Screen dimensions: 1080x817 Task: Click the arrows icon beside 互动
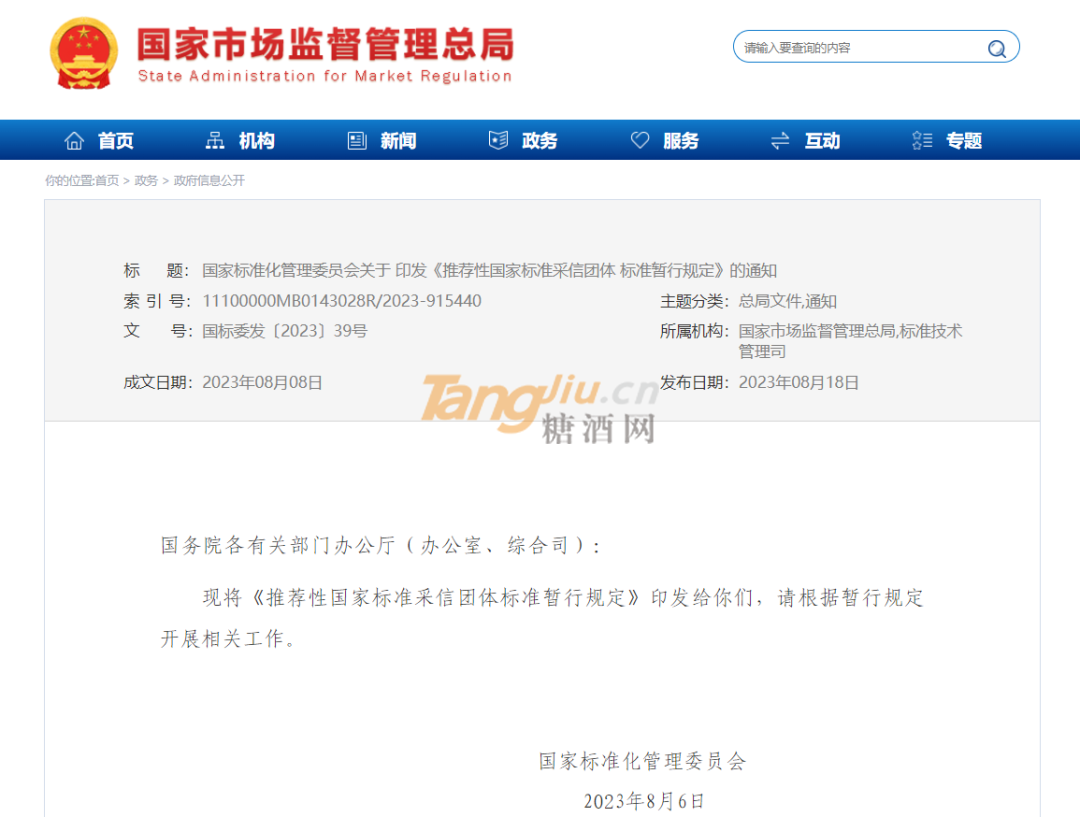pos(781,141)
